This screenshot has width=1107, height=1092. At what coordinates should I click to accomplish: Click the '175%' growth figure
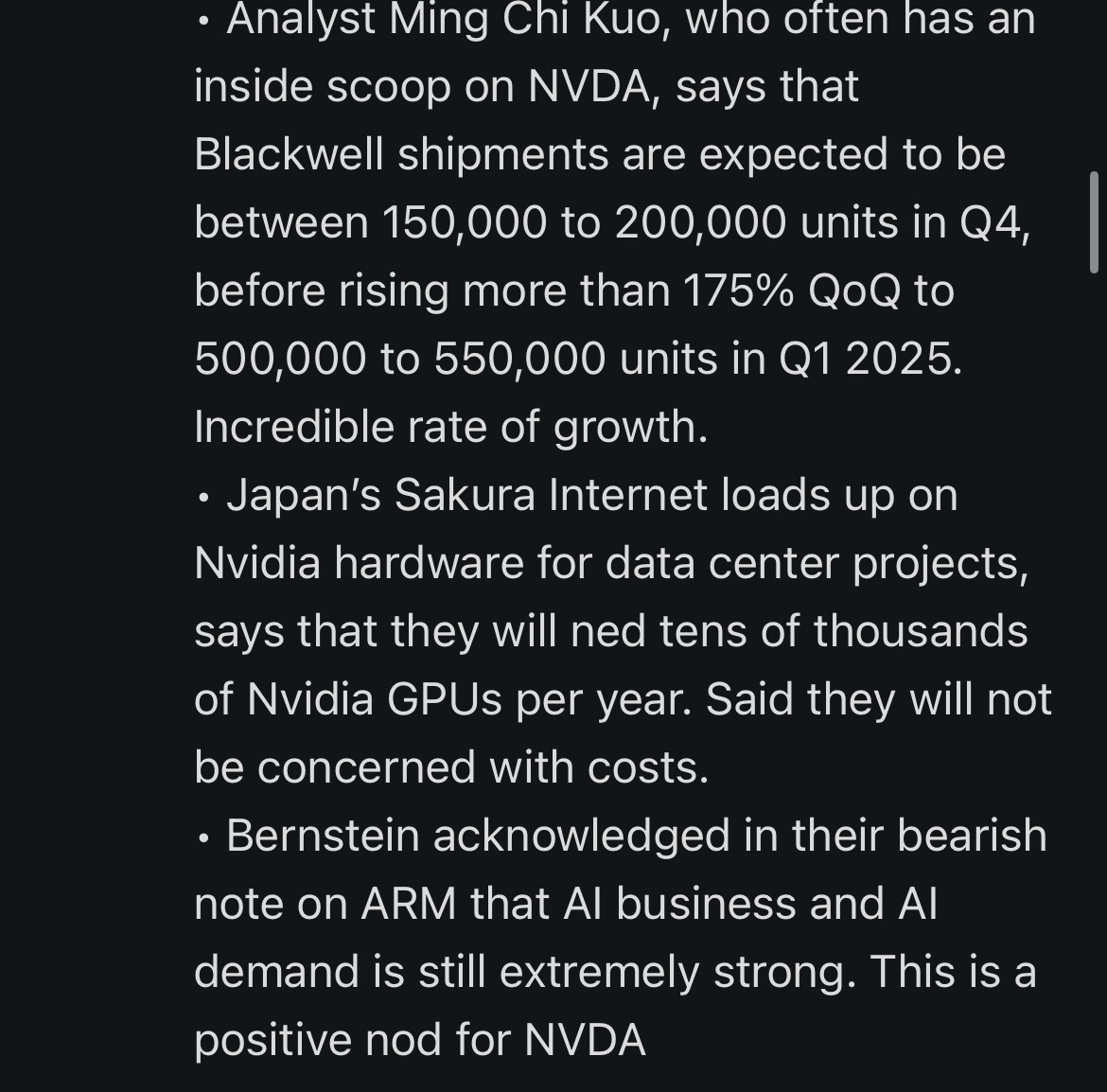click(x=738, y=291)
